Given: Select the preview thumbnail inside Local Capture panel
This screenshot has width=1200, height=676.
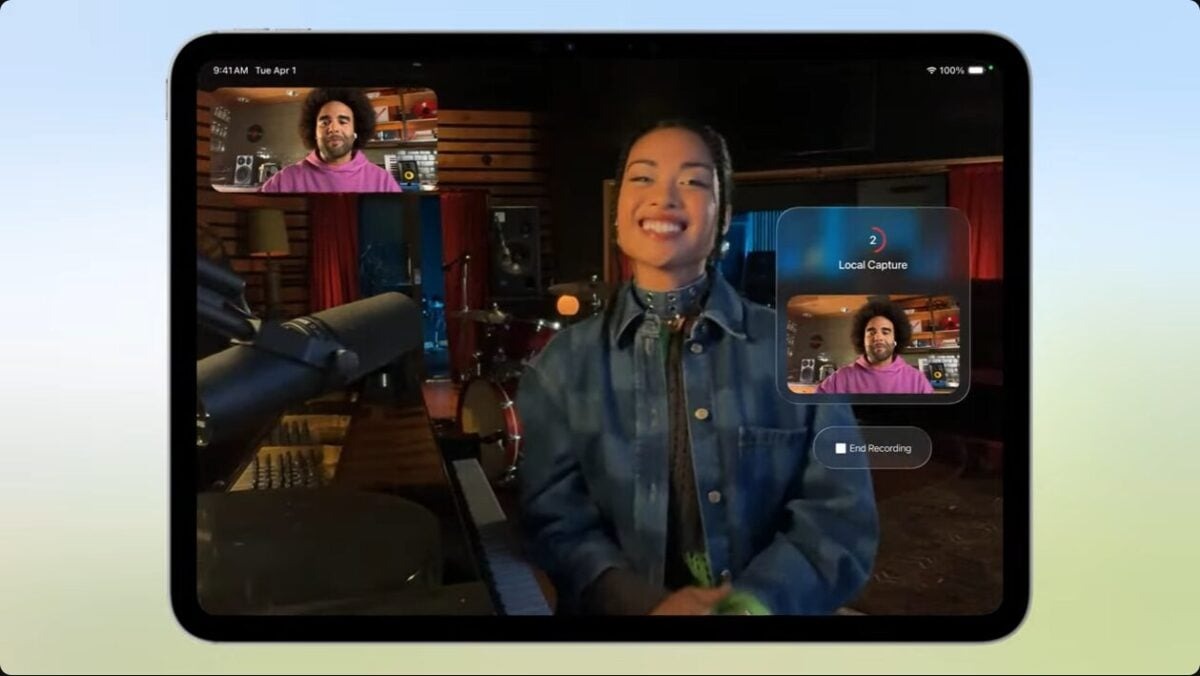Looking at the screenshot, I should tap(873, 345).
